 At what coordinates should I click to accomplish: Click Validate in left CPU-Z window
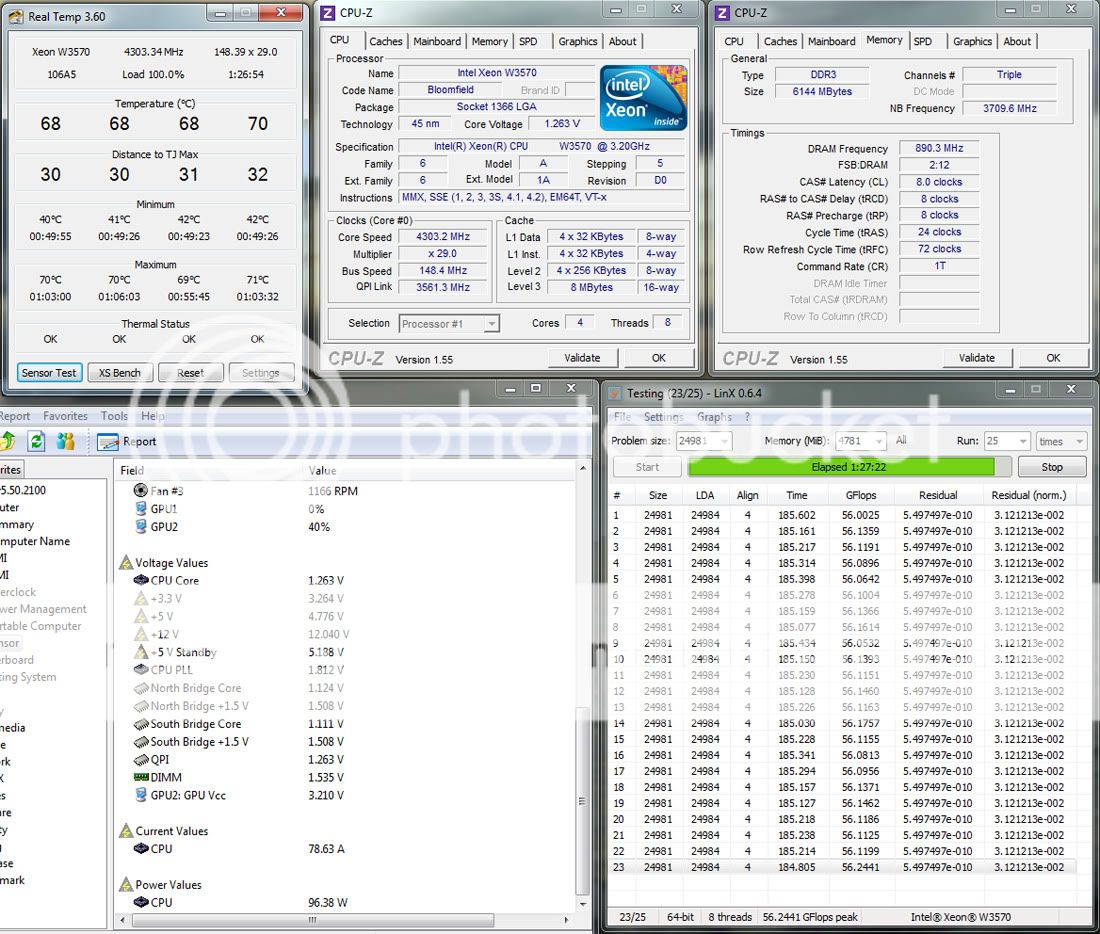(x=582, y=358)
